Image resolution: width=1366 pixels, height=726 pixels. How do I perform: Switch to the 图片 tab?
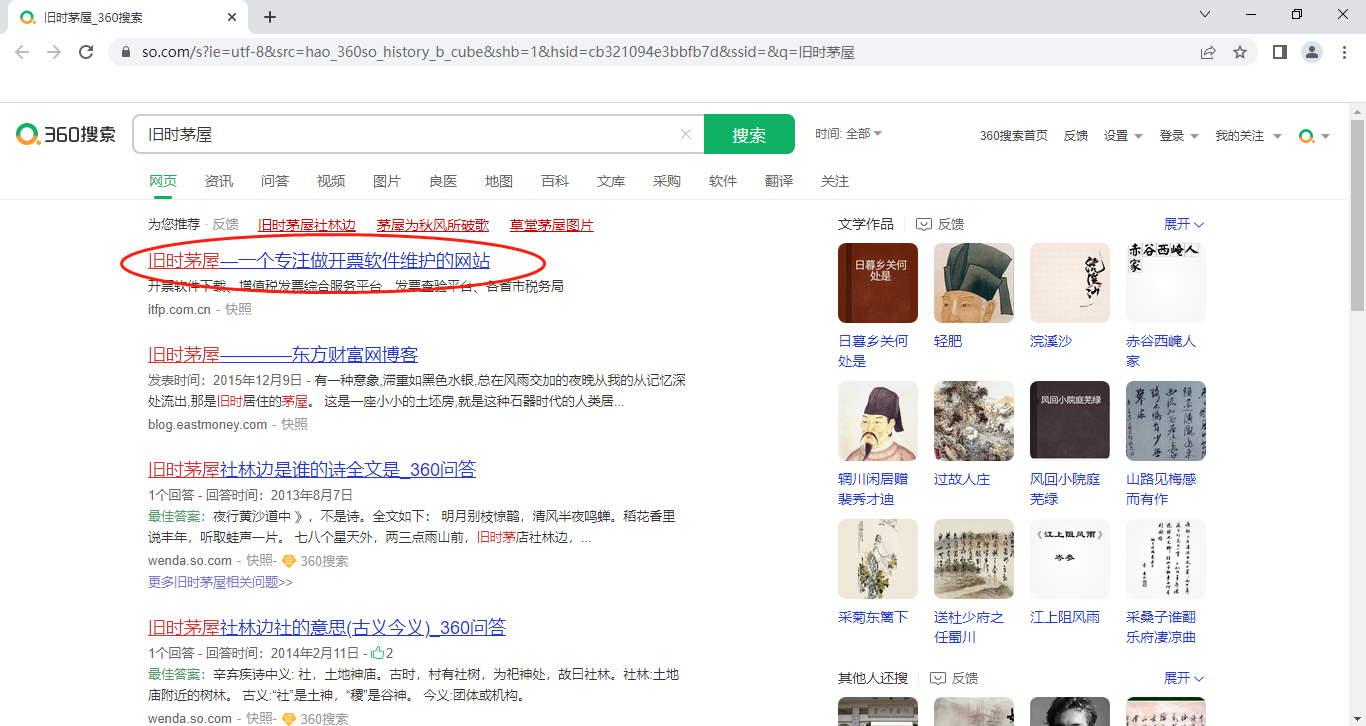click(387, 181)
